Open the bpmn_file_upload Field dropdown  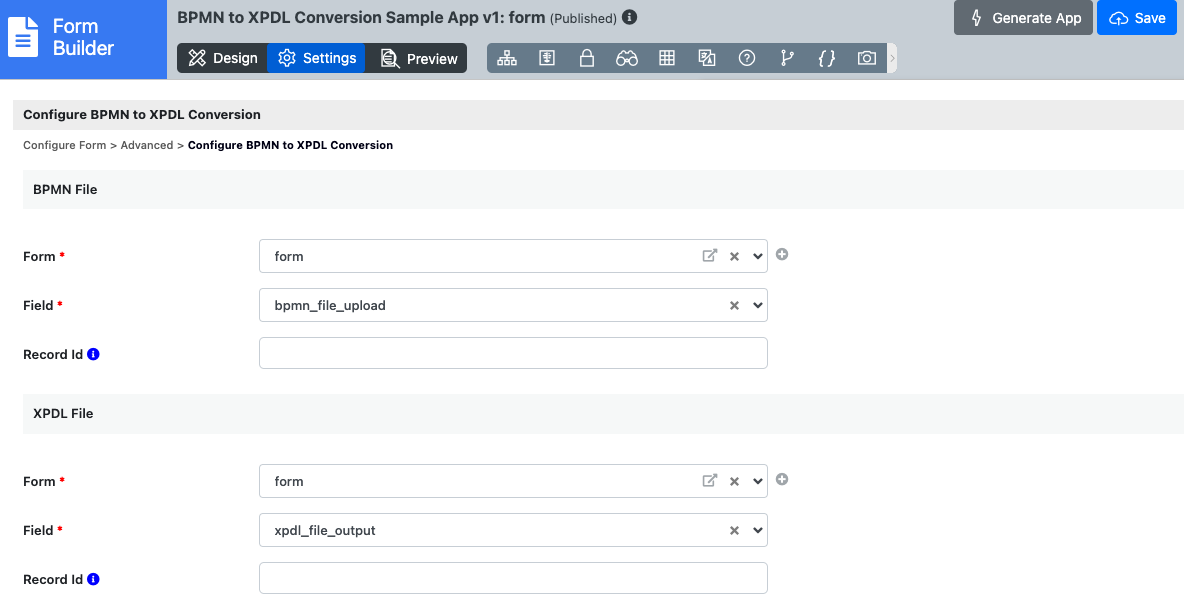pos(757,305)
